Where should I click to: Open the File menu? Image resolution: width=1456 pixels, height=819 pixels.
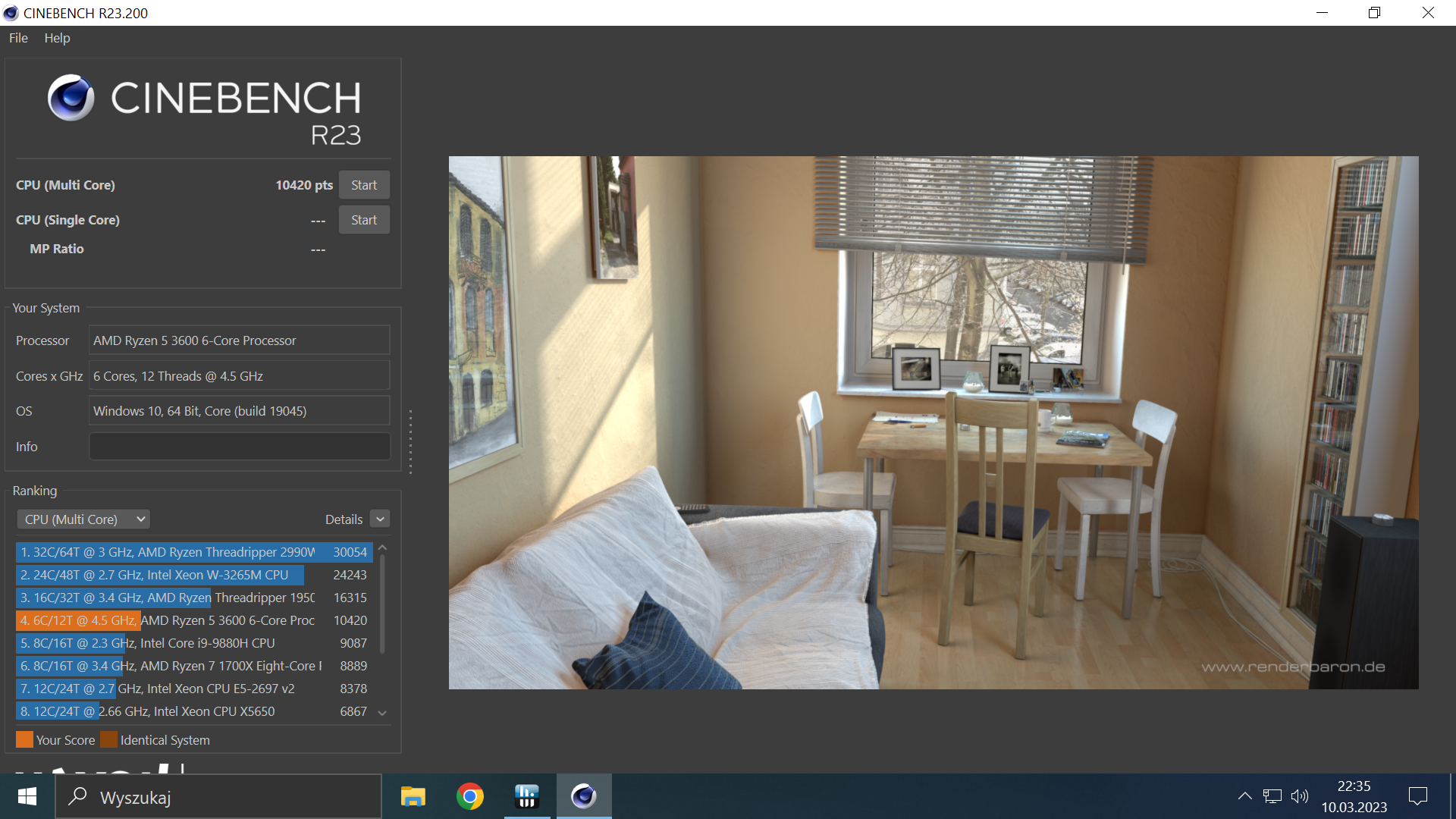pos(18,38)
